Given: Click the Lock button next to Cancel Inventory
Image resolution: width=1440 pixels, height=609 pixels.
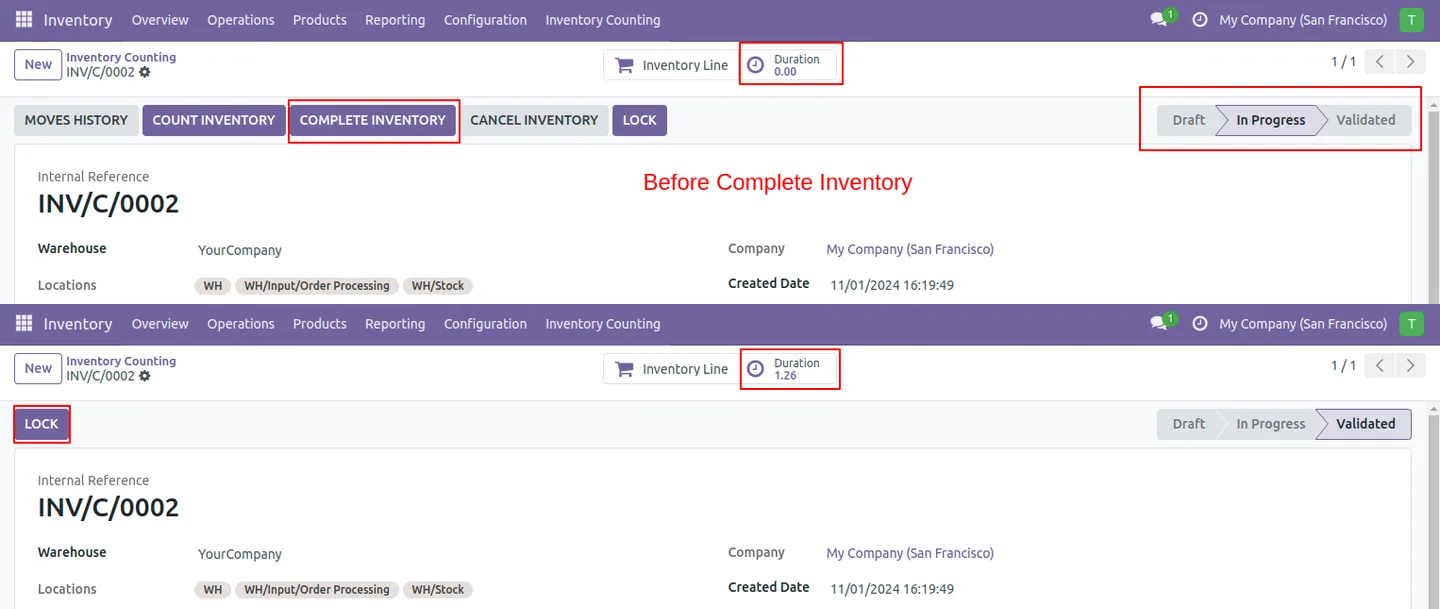Looking at the screenshot, I should (640, 120).
